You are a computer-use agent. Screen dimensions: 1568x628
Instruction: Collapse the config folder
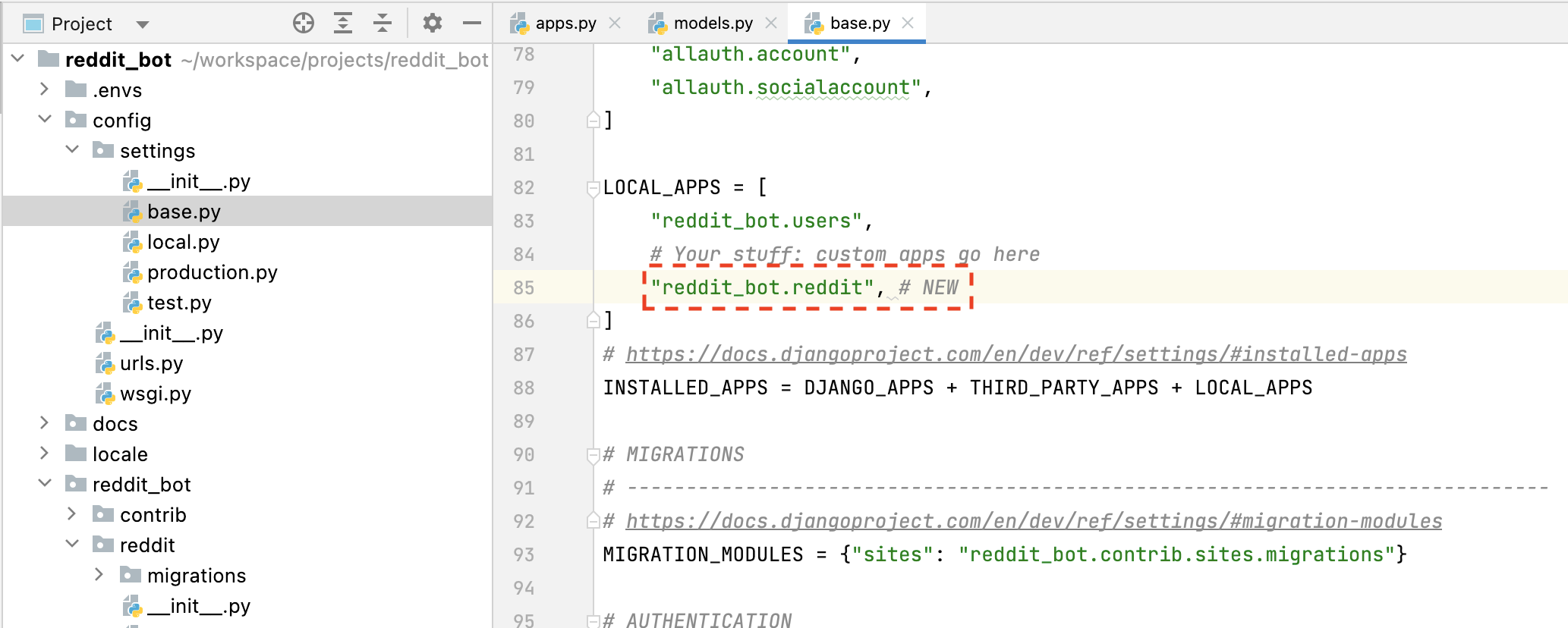[45, 120]
